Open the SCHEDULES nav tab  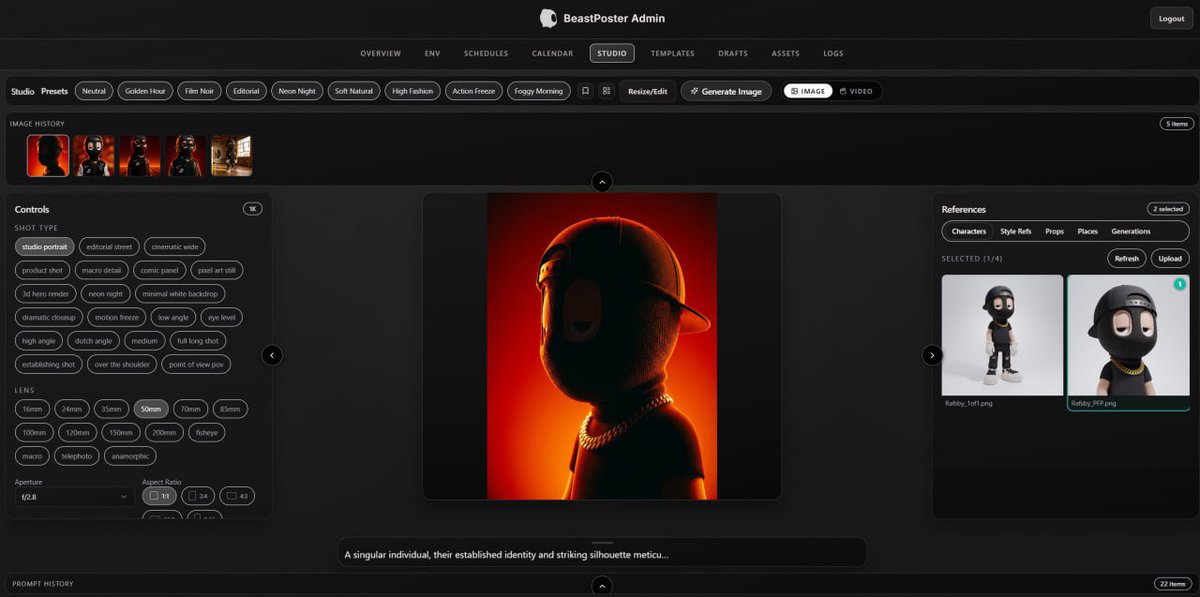click(x=486, y=53)
